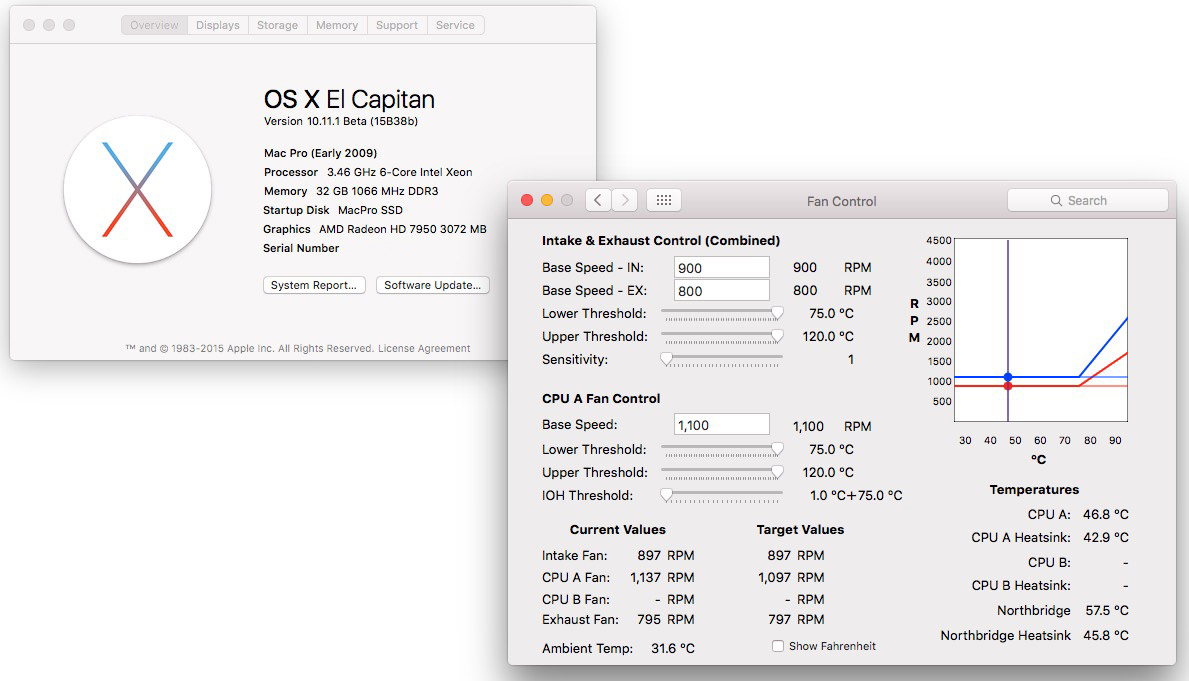Click CPU A Base Speed field
Image resolution: width=1189 pixels, height=681 pixels.
(721, 425)
